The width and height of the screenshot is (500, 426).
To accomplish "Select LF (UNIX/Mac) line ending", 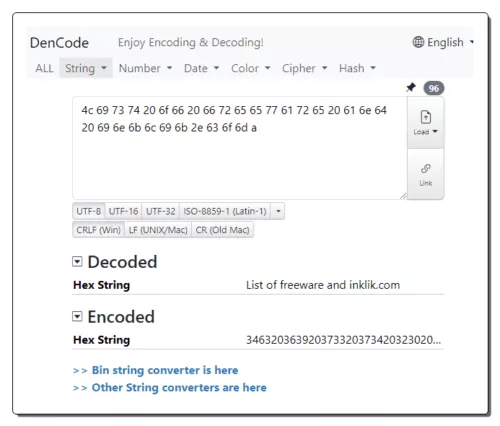I will [x=158, y=230].
